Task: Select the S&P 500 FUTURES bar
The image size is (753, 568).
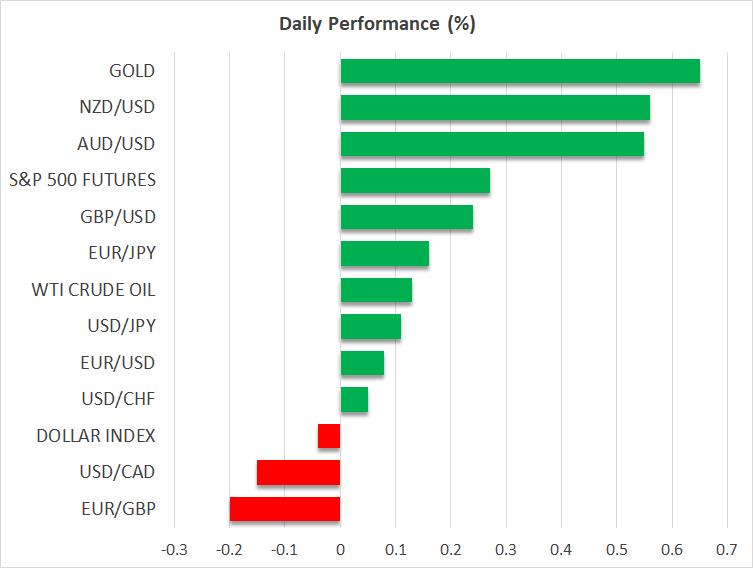Action: [415, 181]
